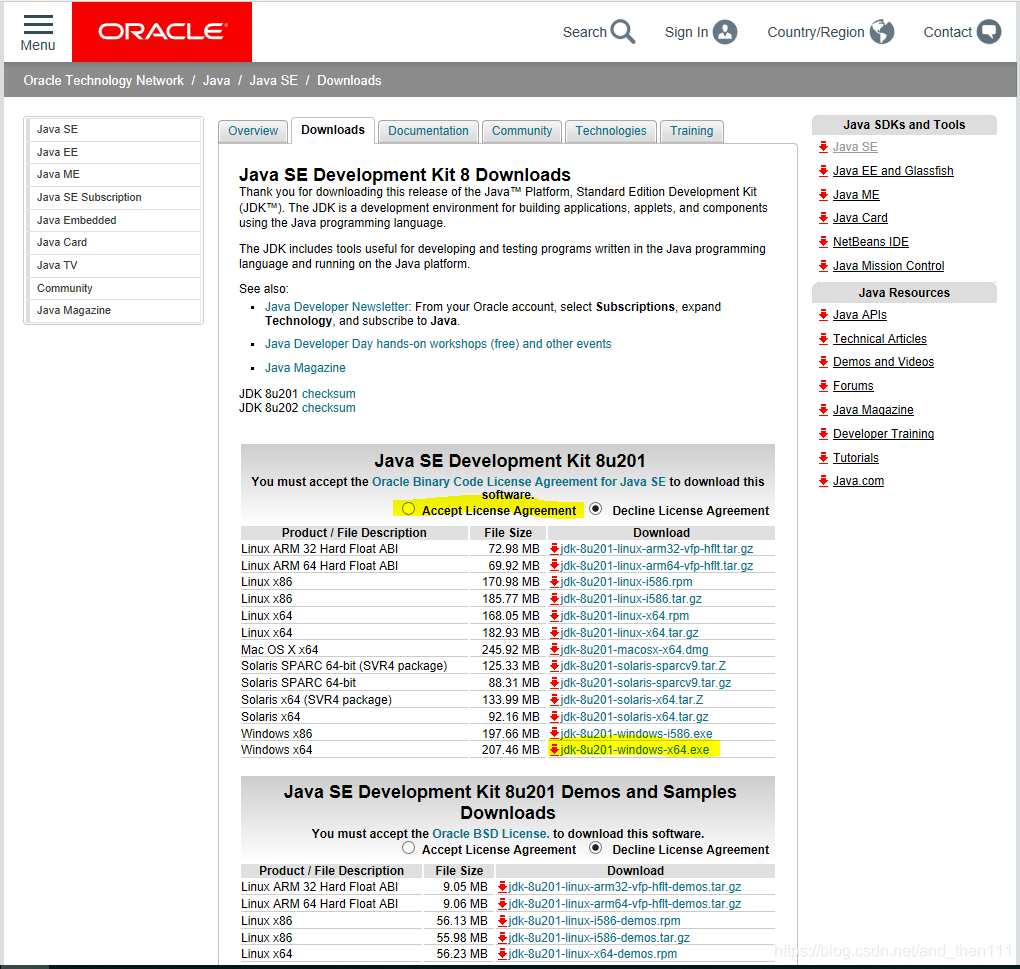1020x969 pixels.
Task: Click red download icon for jdk-8u201-linux-x64.rpm
Action: 554,616
